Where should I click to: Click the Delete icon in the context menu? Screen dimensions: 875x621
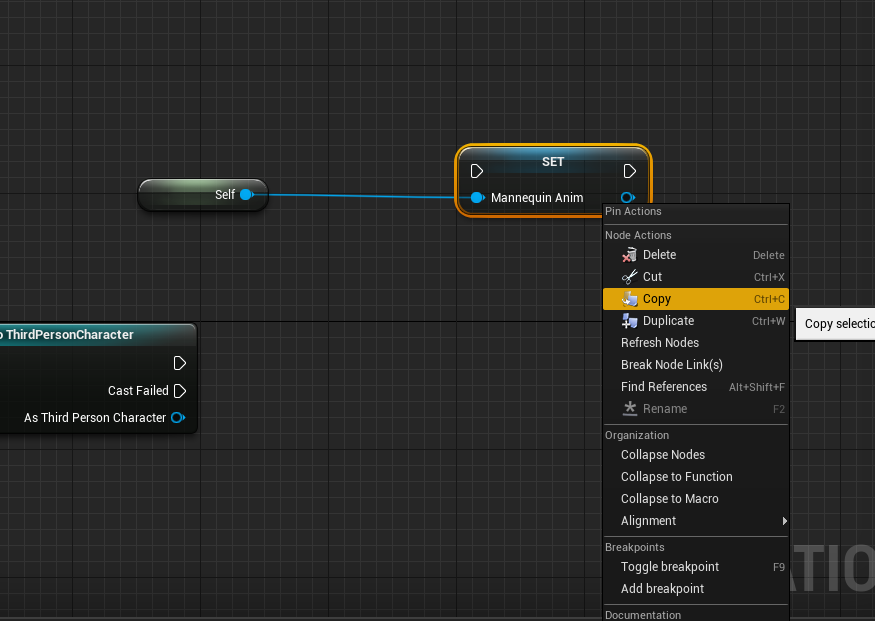click(x=629, y=255)
